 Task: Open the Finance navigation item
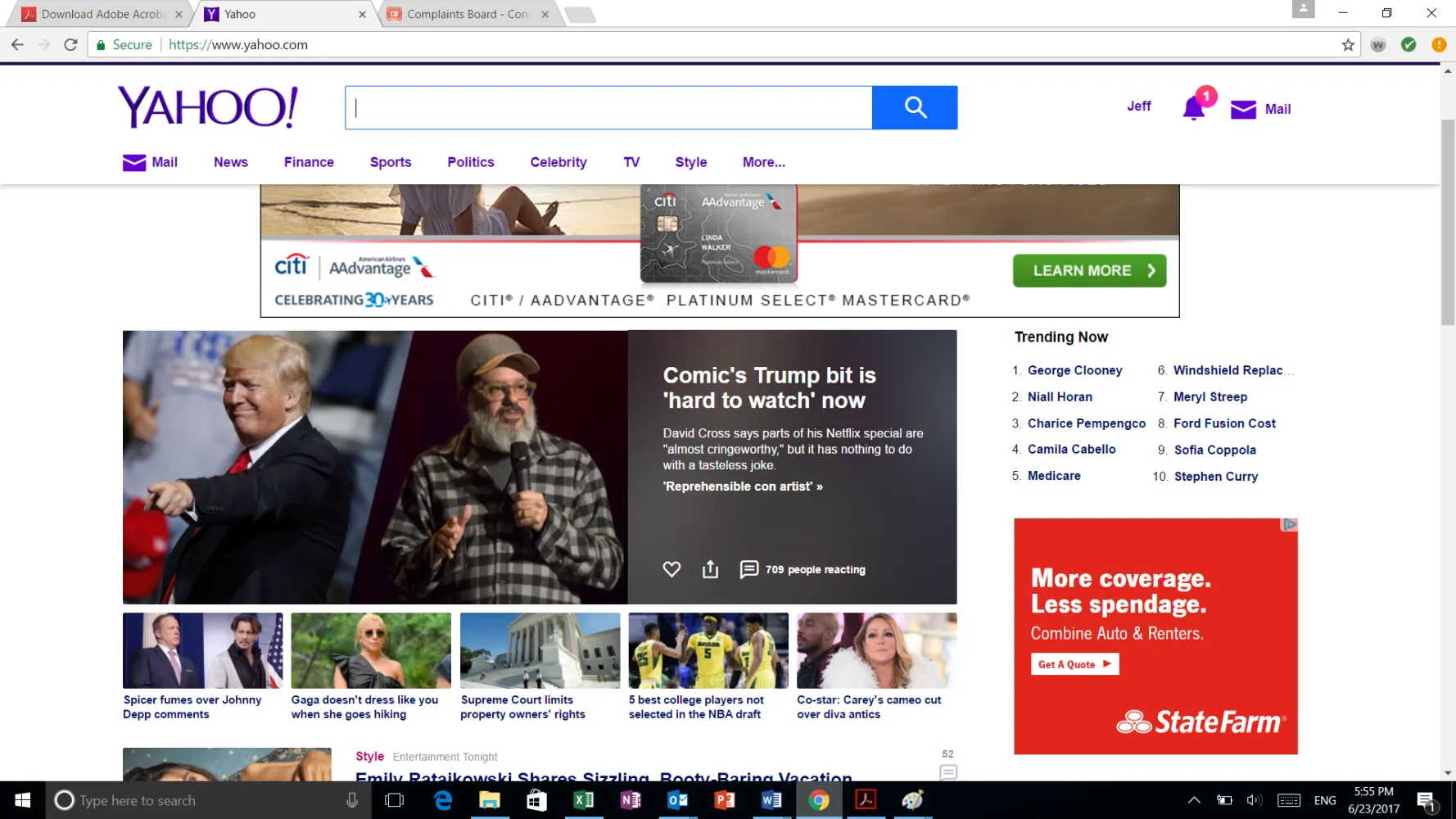click(x=309, y=162)
